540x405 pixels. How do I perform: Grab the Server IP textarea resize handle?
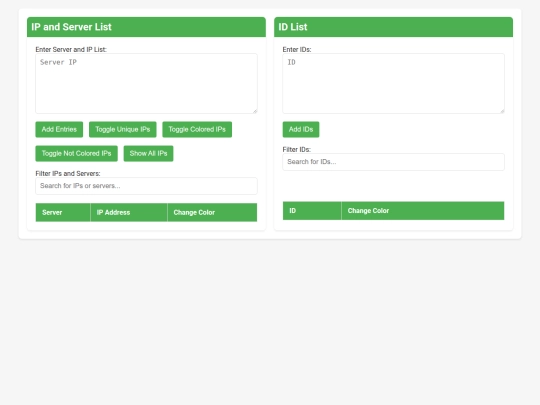pos(255,111)
